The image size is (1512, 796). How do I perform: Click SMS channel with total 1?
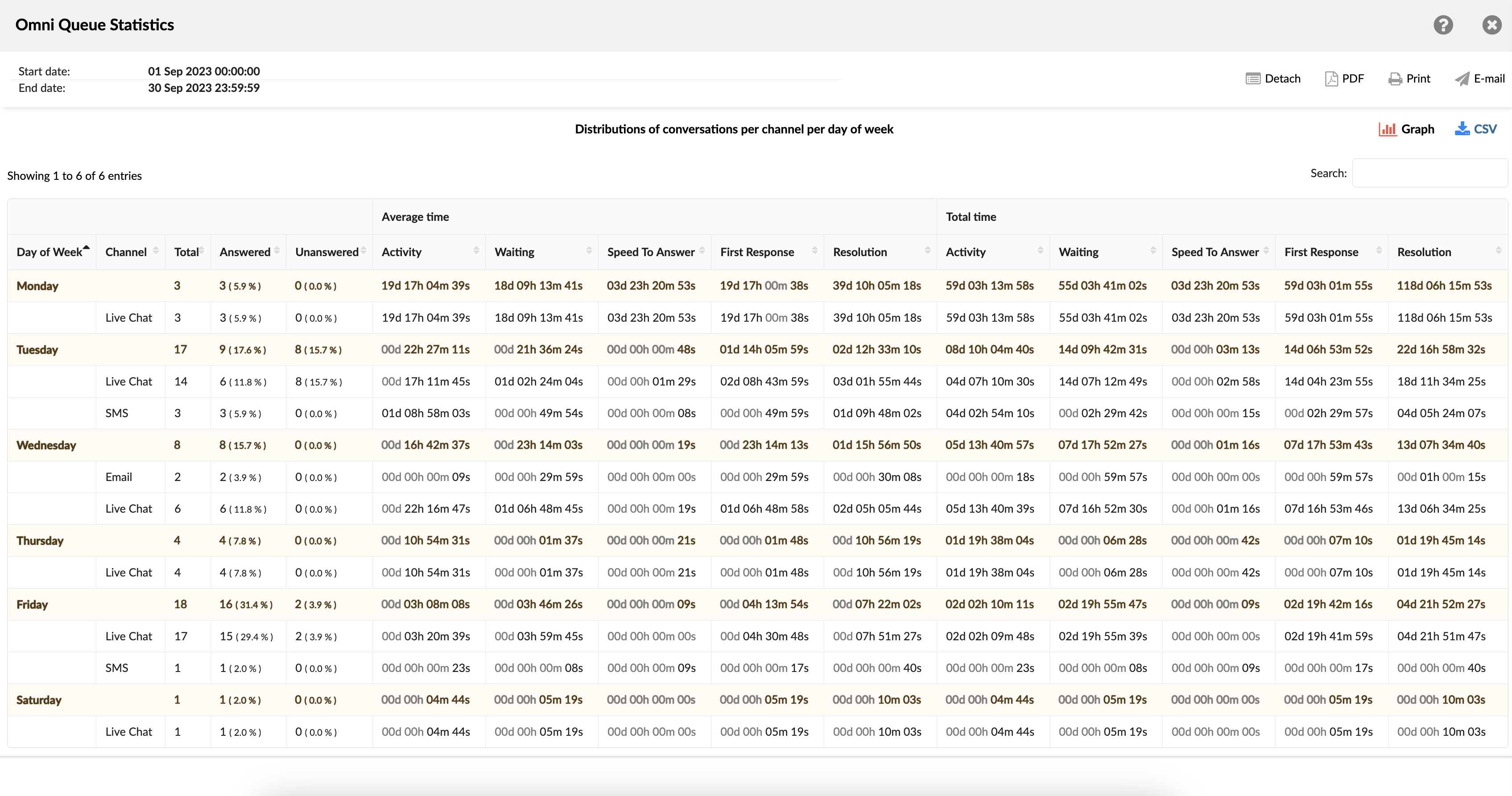117,668
